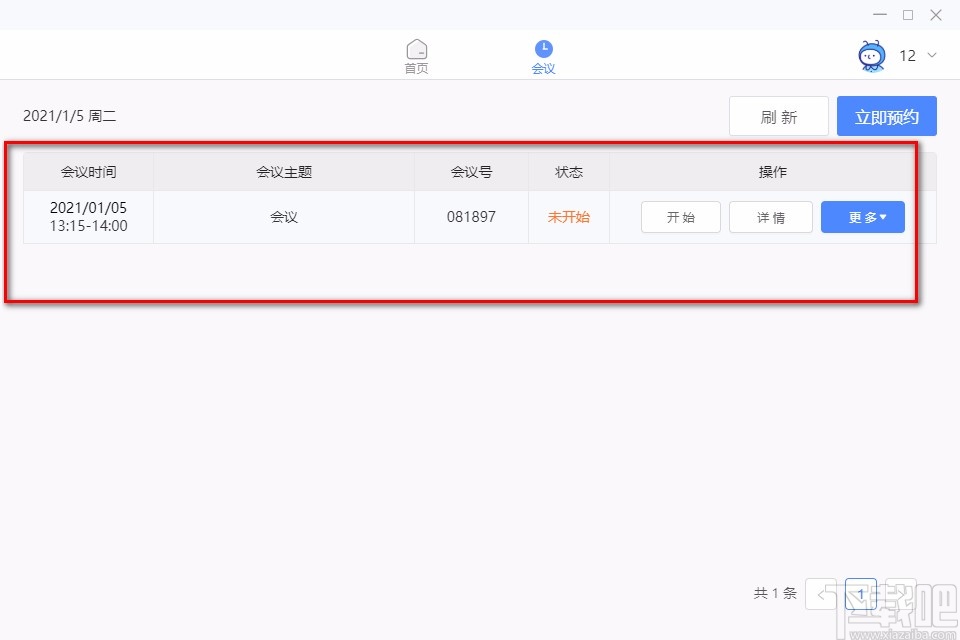Image resolution: width=960 pixels, height=640 pixels.
Task: Click the user avatar icon
Action: click(x=871, y=56)
